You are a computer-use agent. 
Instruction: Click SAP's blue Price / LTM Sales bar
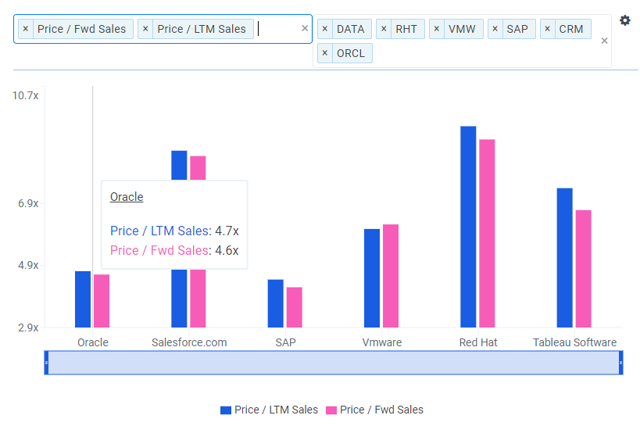[276, 303]
